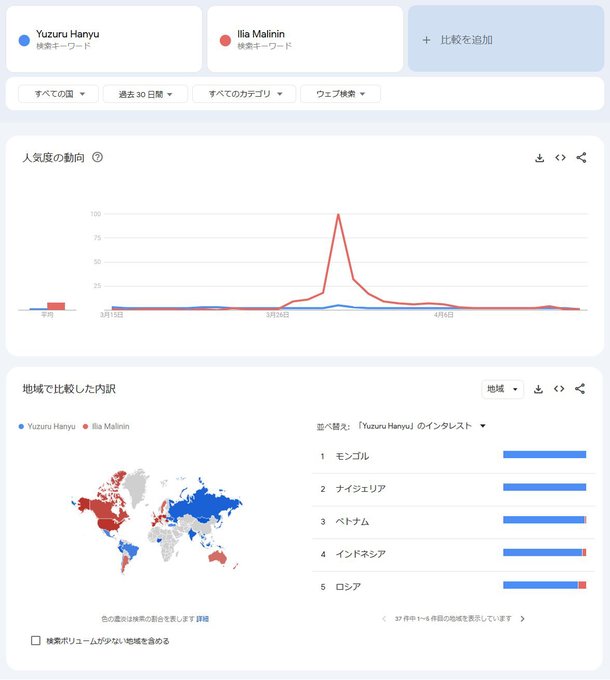Go to next page of regions list
The image size is (610, 680).
[x=522, y=619]
